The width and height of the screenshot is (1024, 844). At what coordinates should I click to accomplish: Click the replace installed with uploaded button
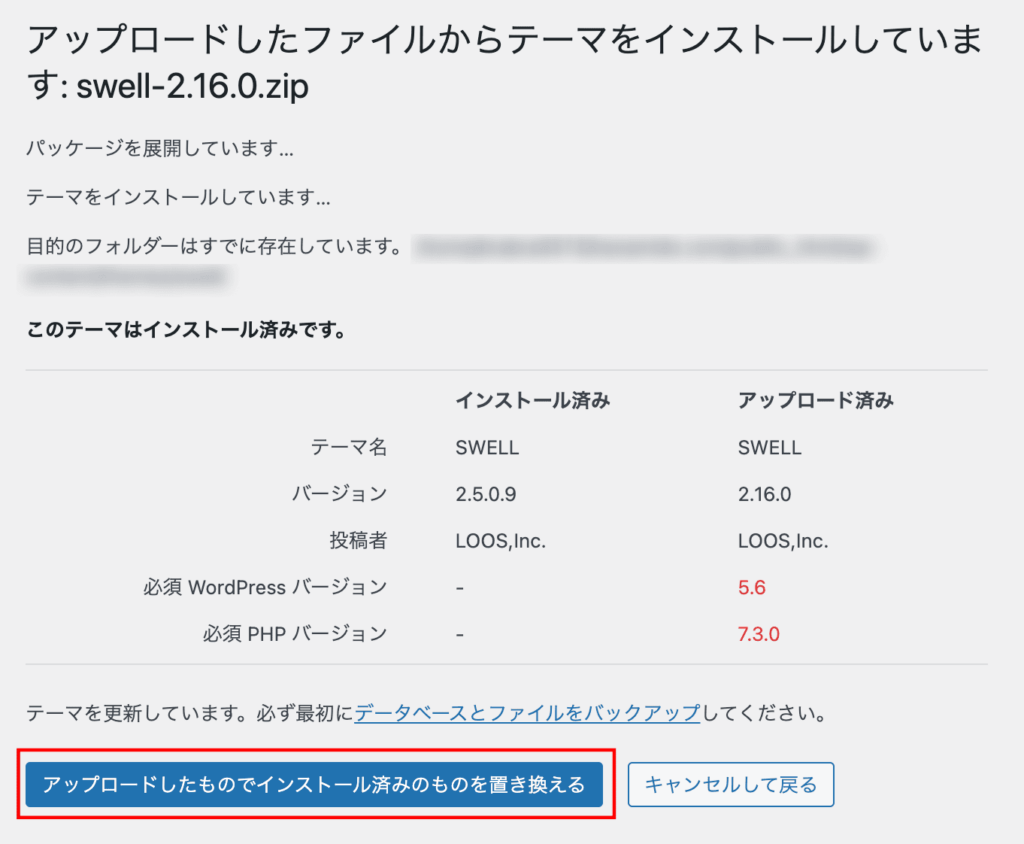click(x=314, y=785)
